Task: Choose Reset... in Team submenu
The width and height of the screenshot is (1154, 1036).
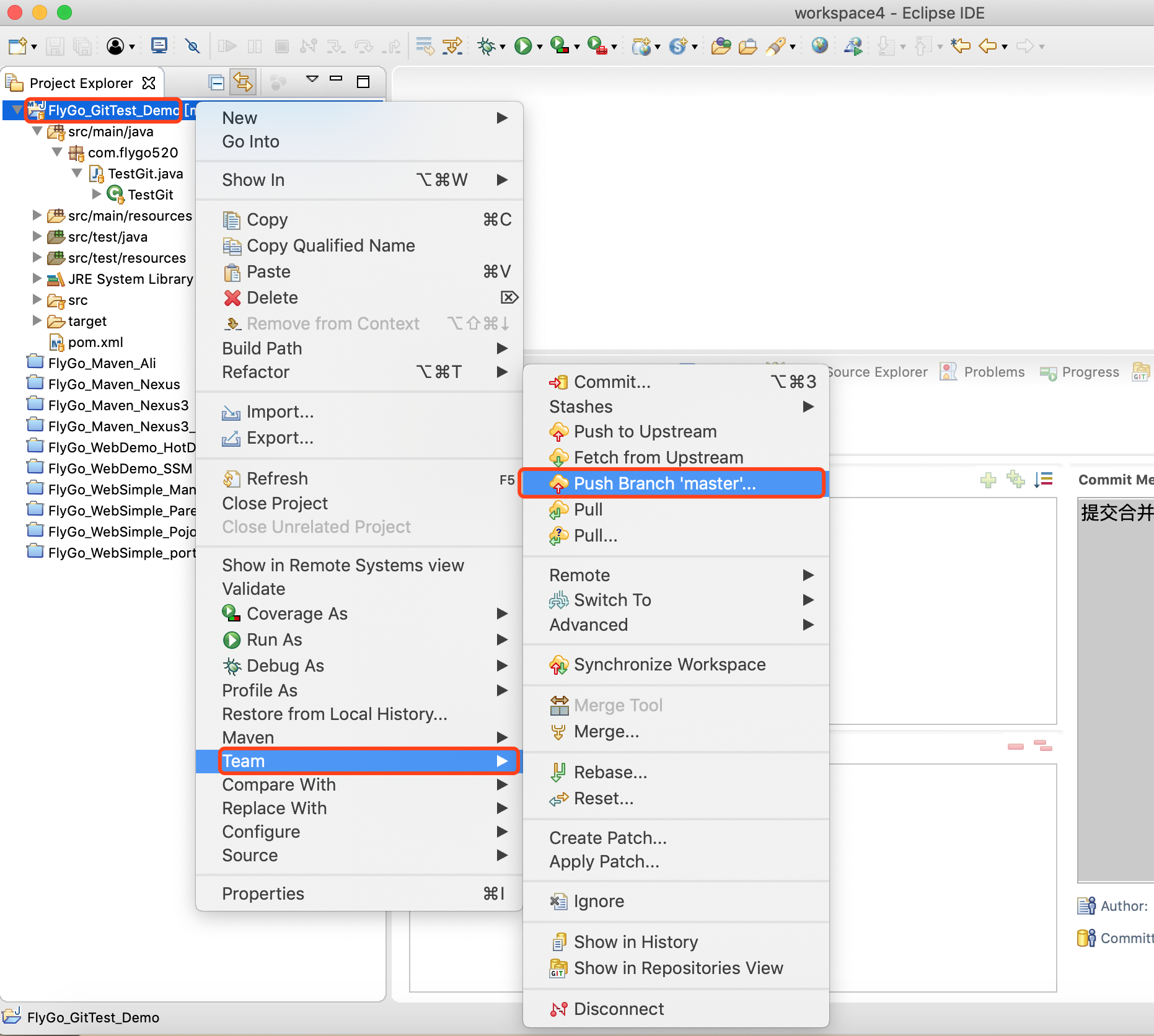Action: pos(676,798)
